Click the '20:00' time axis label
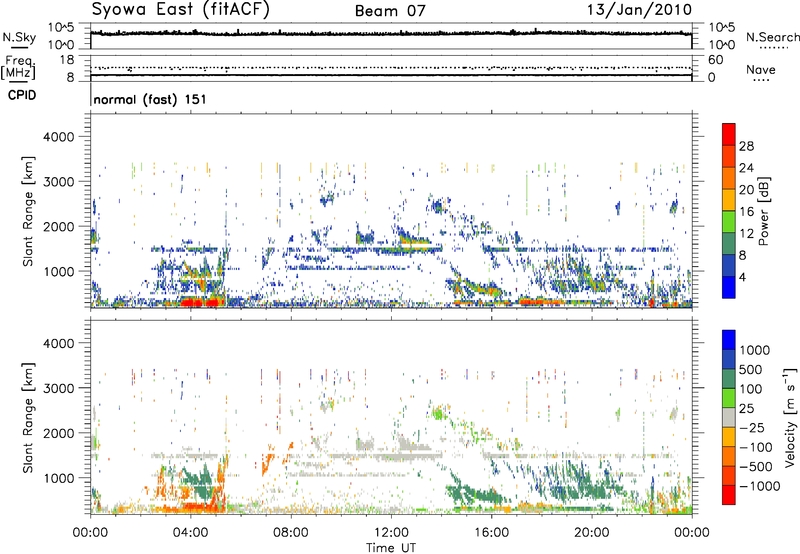Viewport: 800px width, 554px height. point(591,533)
